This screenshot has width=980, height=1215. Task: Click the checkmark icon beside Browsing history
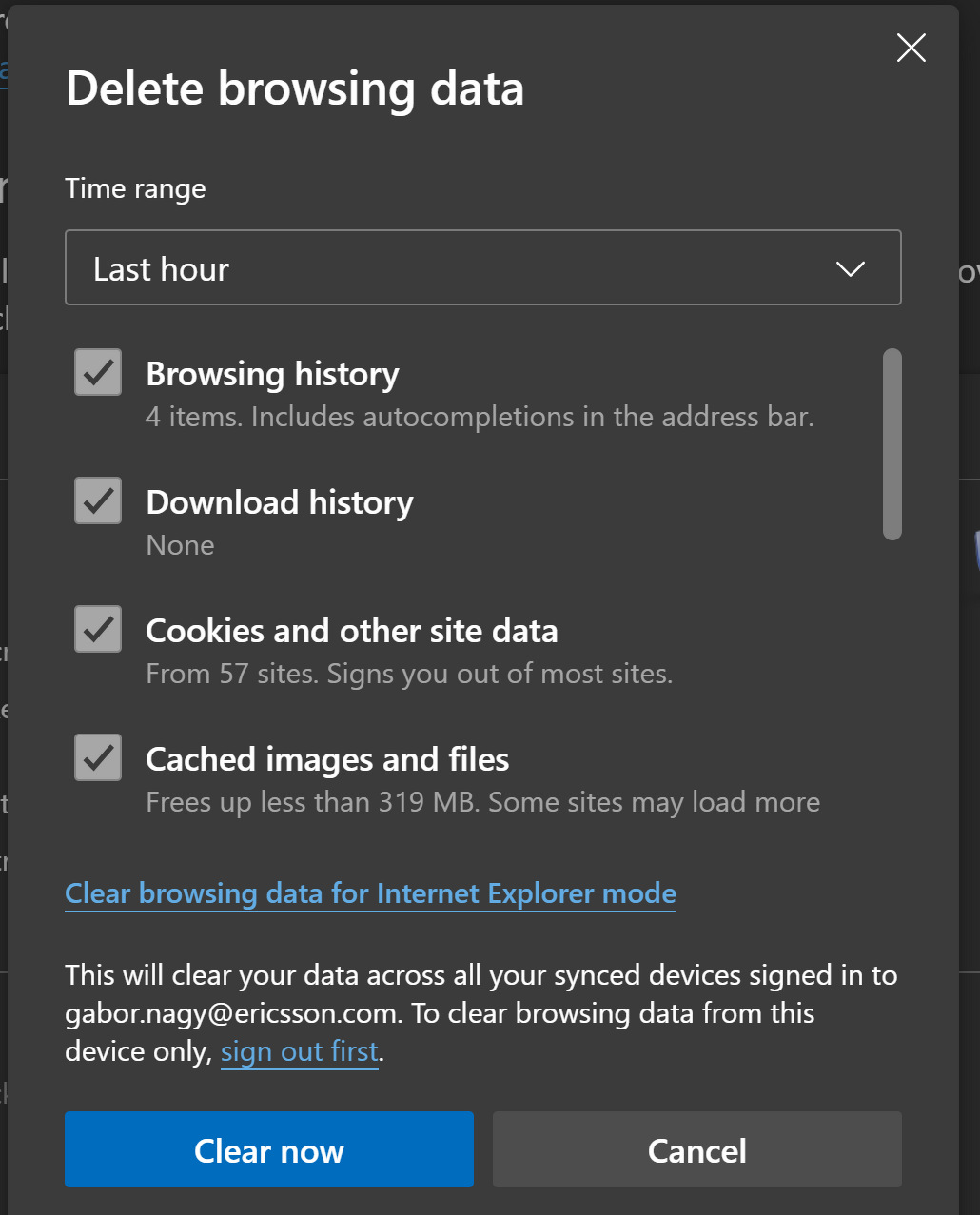(98, 372)
